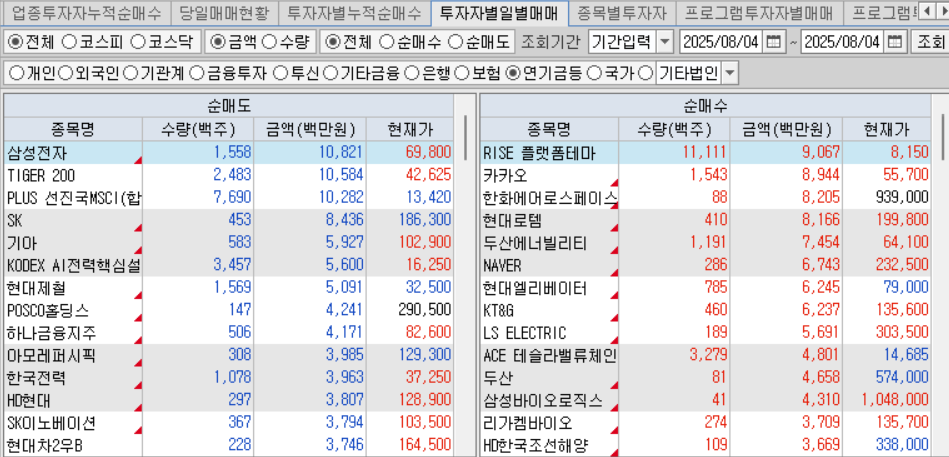The height and width of the screenshot is (457, 949).
Task: Click the start date 2025/08/04 field
Action: (x=723, y=42)
